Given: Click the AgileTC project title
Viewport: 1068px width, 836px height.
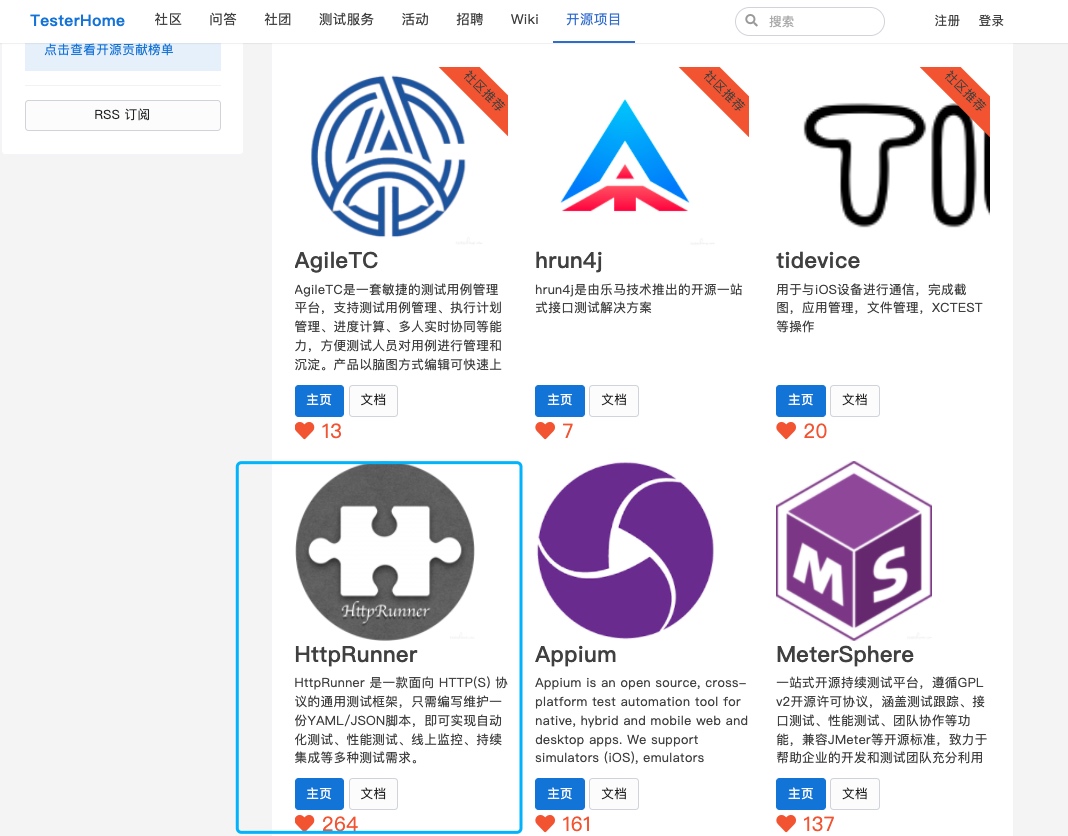Looking at the screenshot, I should [x=336, y=260].
